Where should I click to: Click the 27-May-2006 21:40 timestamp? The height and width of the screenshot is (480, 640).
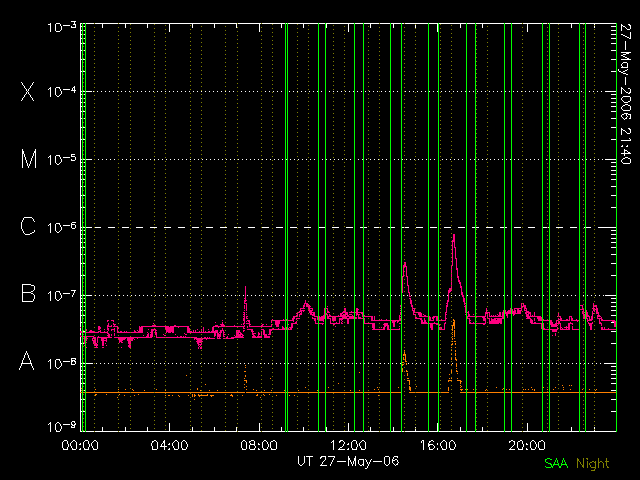pos(625,94)
